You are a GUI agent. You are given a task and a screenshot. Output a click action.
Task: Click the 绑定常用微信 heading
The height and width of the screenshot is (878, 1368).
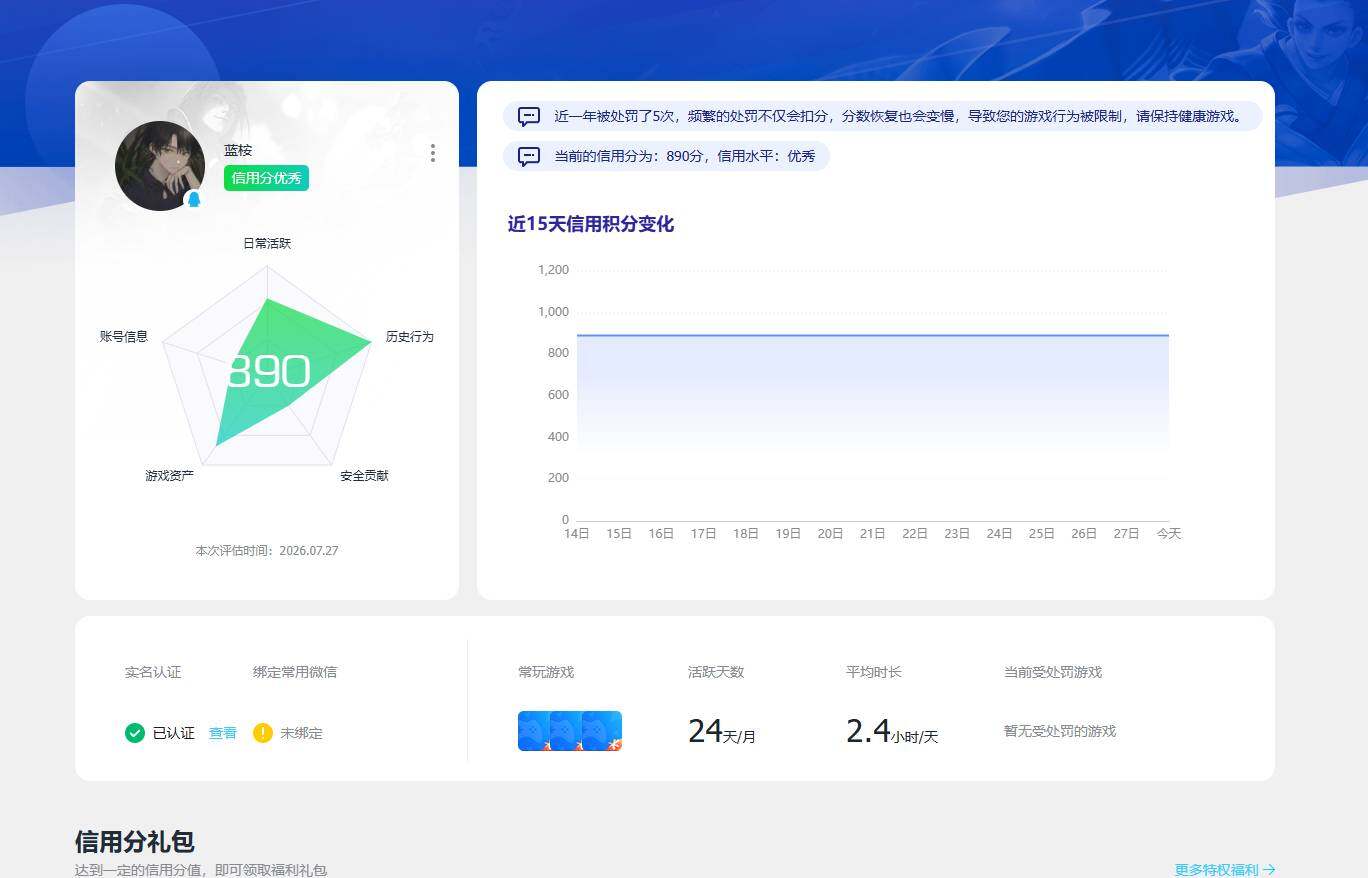[295, 672]
